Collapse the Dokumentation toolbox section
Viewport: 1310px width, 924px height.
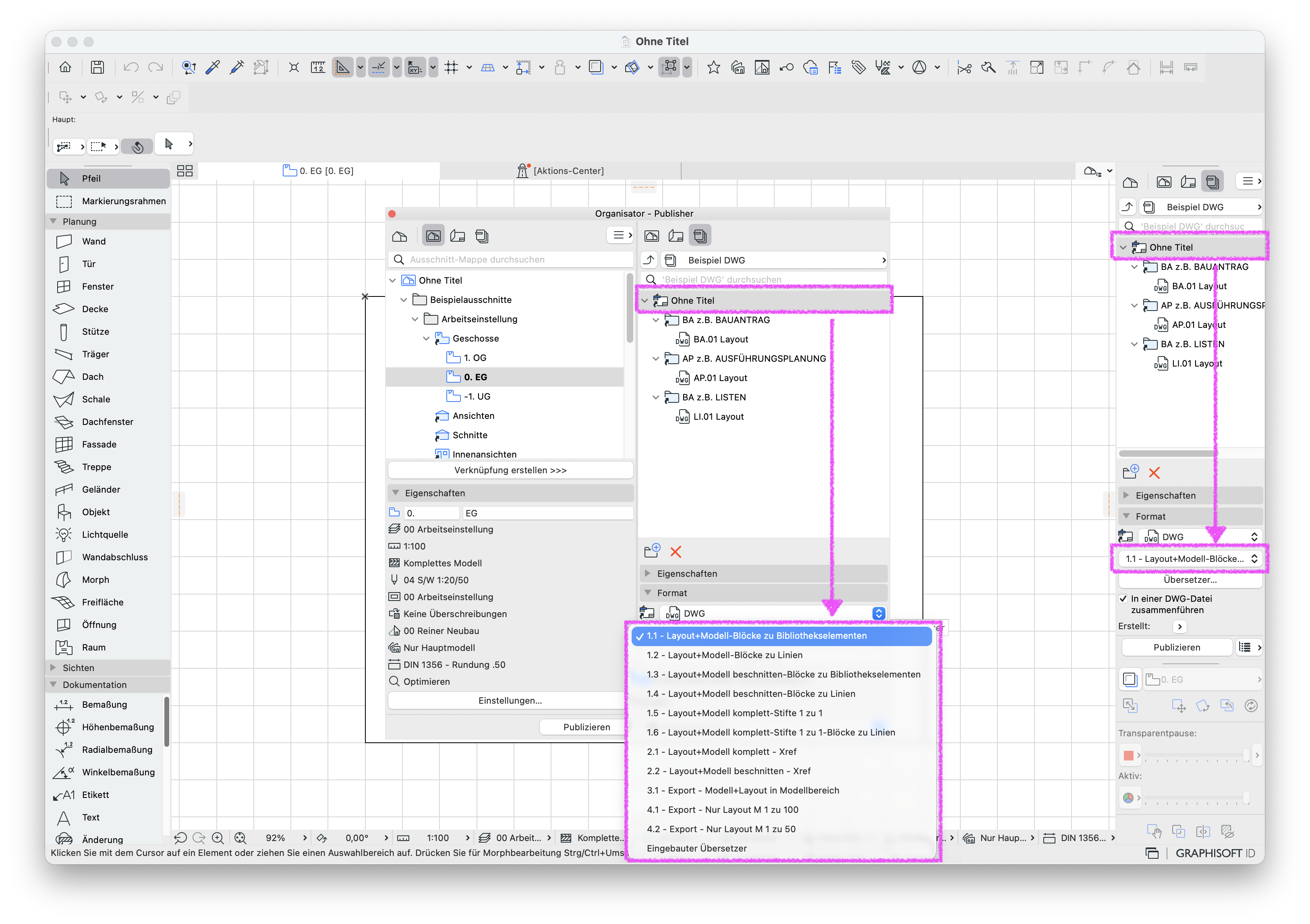[x=54, y=684]
